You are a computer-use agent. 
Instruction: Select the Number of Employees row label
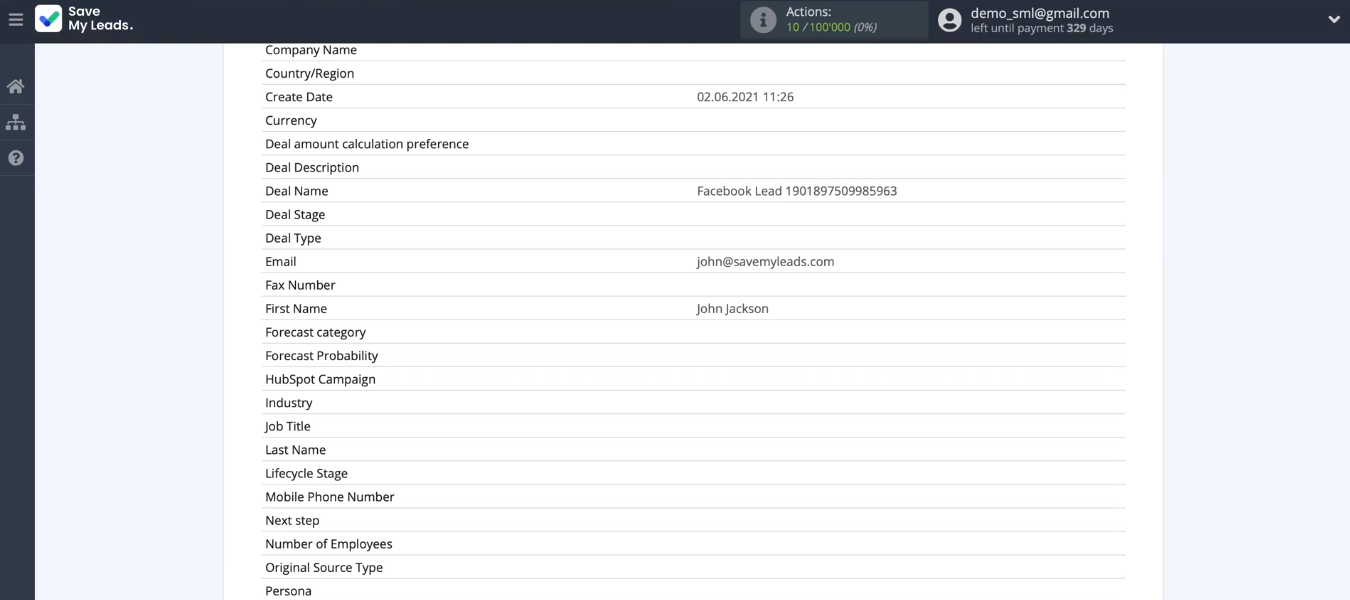tap(329, 544)
